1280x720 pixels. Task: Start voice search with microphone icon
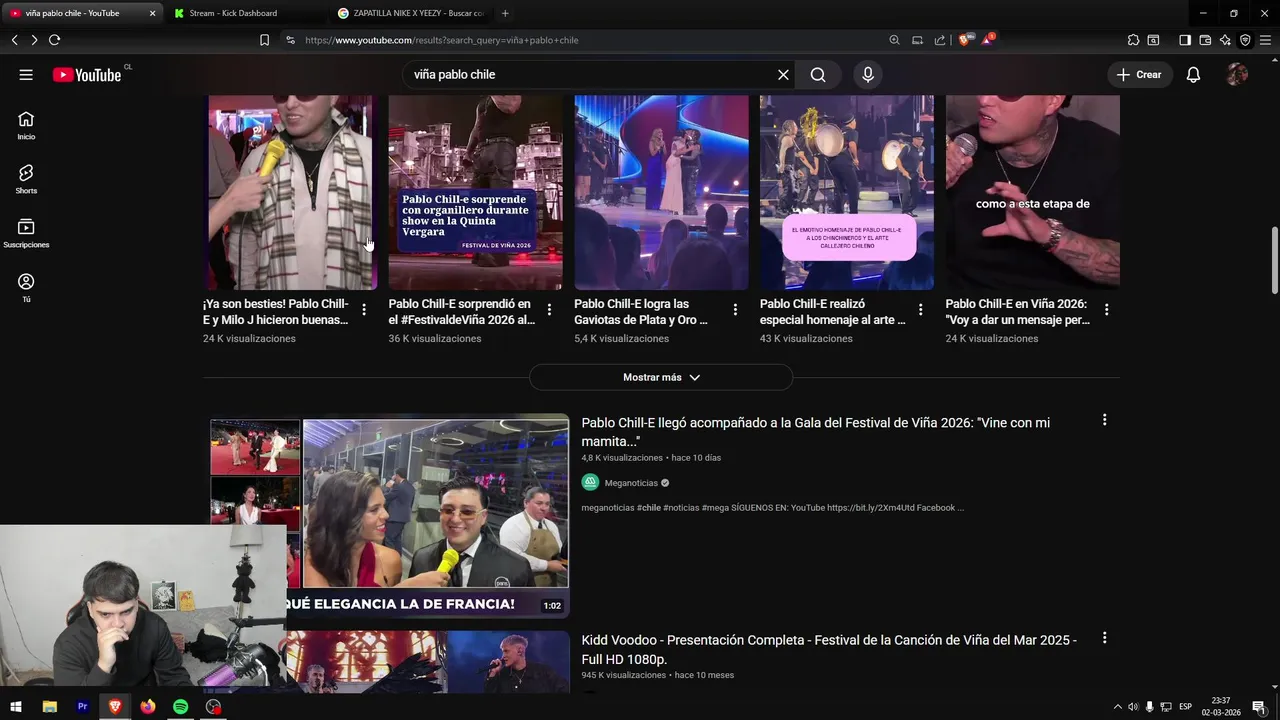868,75
